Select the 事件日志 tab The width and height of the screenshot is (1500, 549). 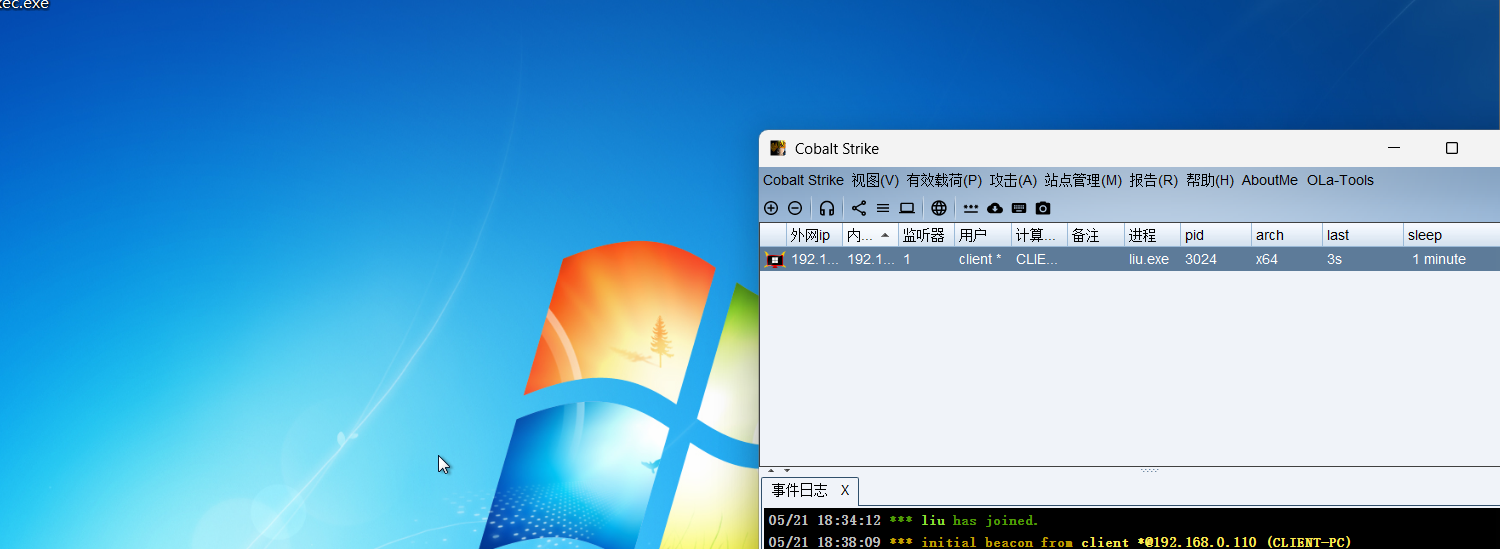click(x=800, y=491)
